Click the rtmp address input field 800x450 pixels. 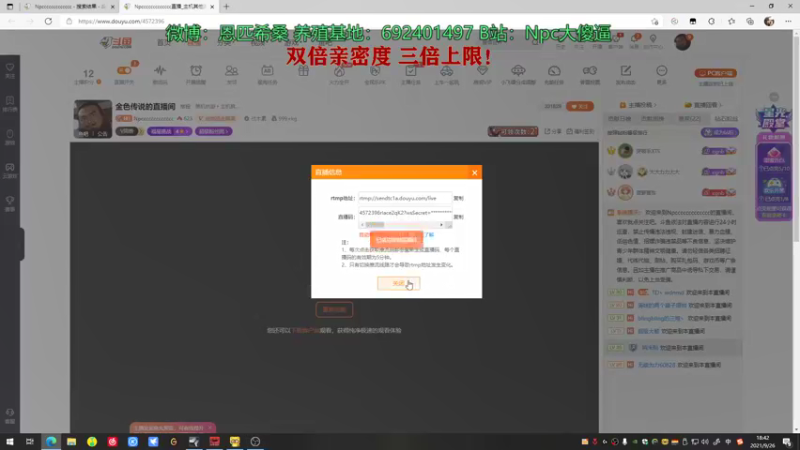pyautogui.click(x=405, y=198)
